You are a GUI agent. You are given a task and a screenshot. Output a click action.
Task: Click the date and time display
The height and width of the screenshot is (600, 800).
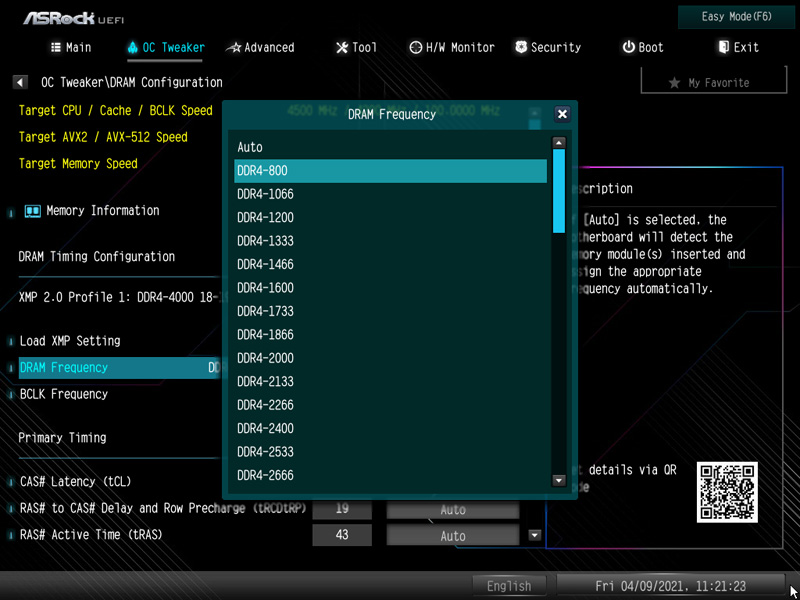click(x=670, y=586)
